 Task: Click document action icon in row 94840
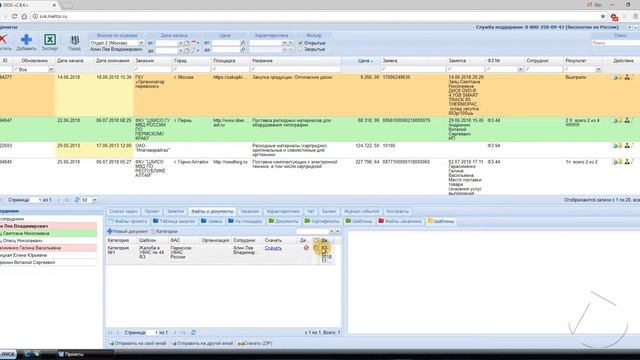click(x=615, y=162)
